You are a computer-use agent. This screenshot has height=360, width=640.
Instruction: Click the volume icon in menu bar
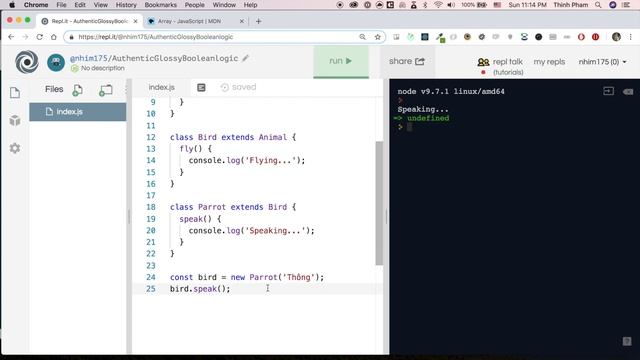pyautogui.click(x=451, y=5)
